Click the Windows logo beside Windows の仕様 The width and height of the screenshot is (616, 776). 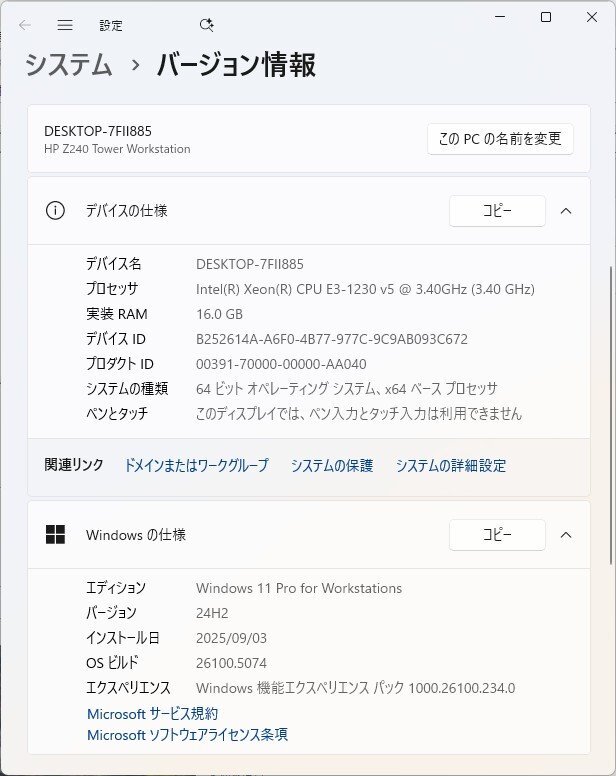click(55, 534)
